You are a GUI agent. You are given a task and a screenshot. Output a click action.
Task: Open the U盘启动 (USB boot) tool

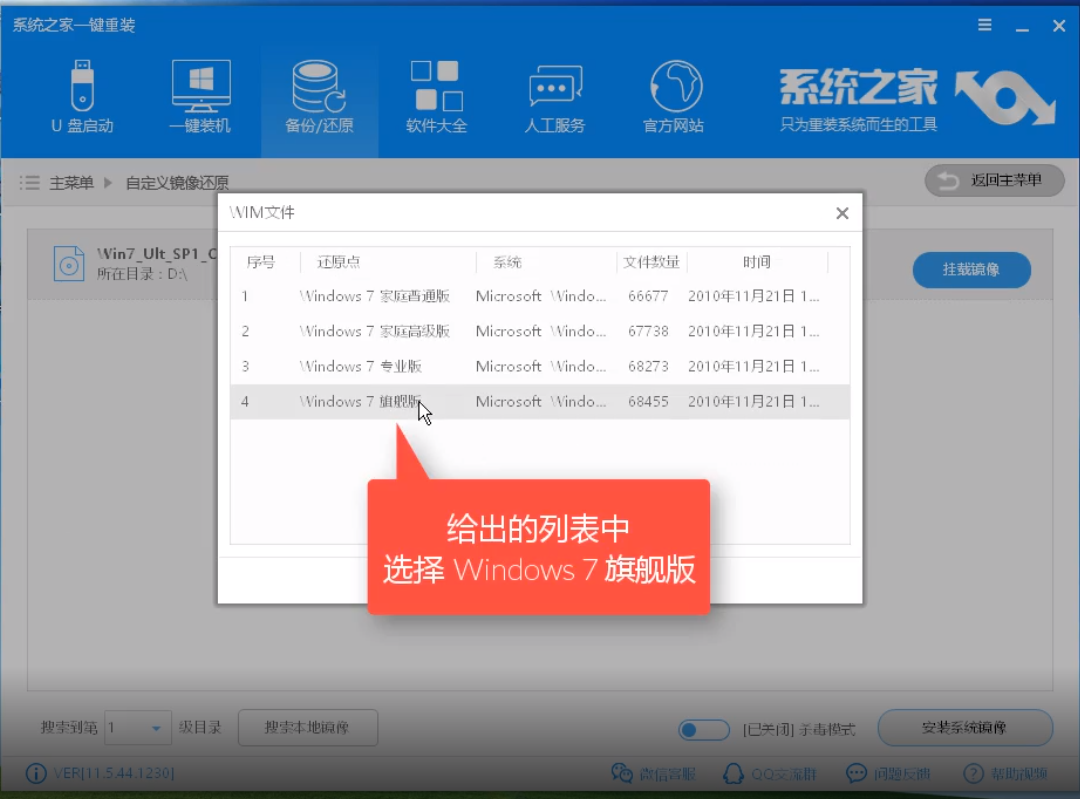point(81,95)
